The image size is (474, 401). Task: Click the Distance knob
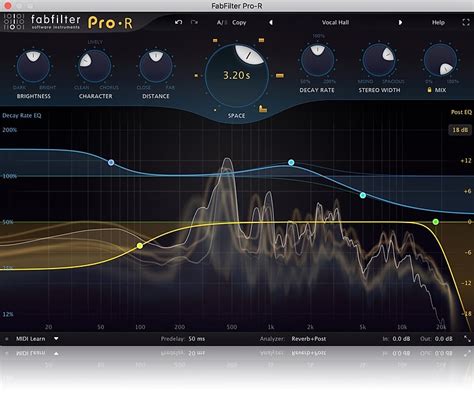(x=156, y=66)
